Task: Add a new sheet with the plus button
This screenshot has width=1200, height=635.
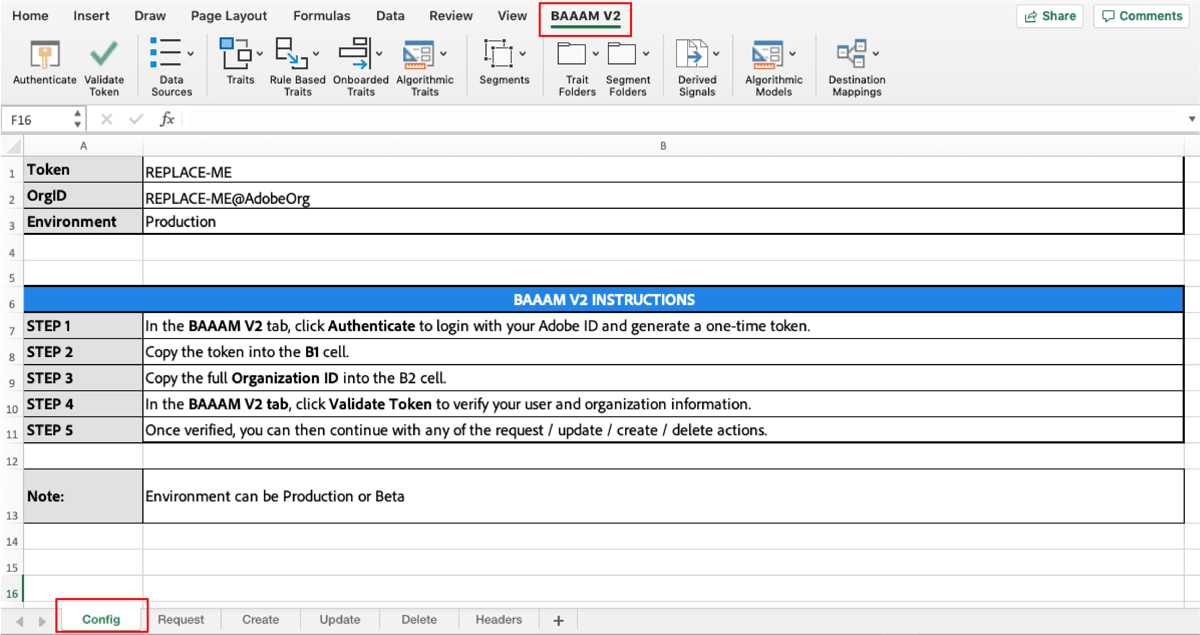Action: coord(558,619)
